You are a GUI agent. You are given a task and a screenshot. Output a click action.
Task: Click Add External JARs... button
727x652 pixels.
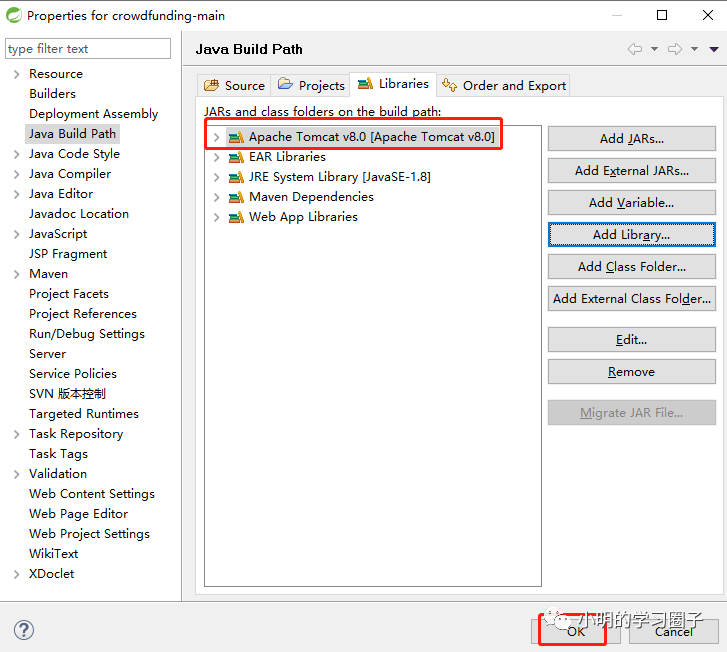point(631,171)
